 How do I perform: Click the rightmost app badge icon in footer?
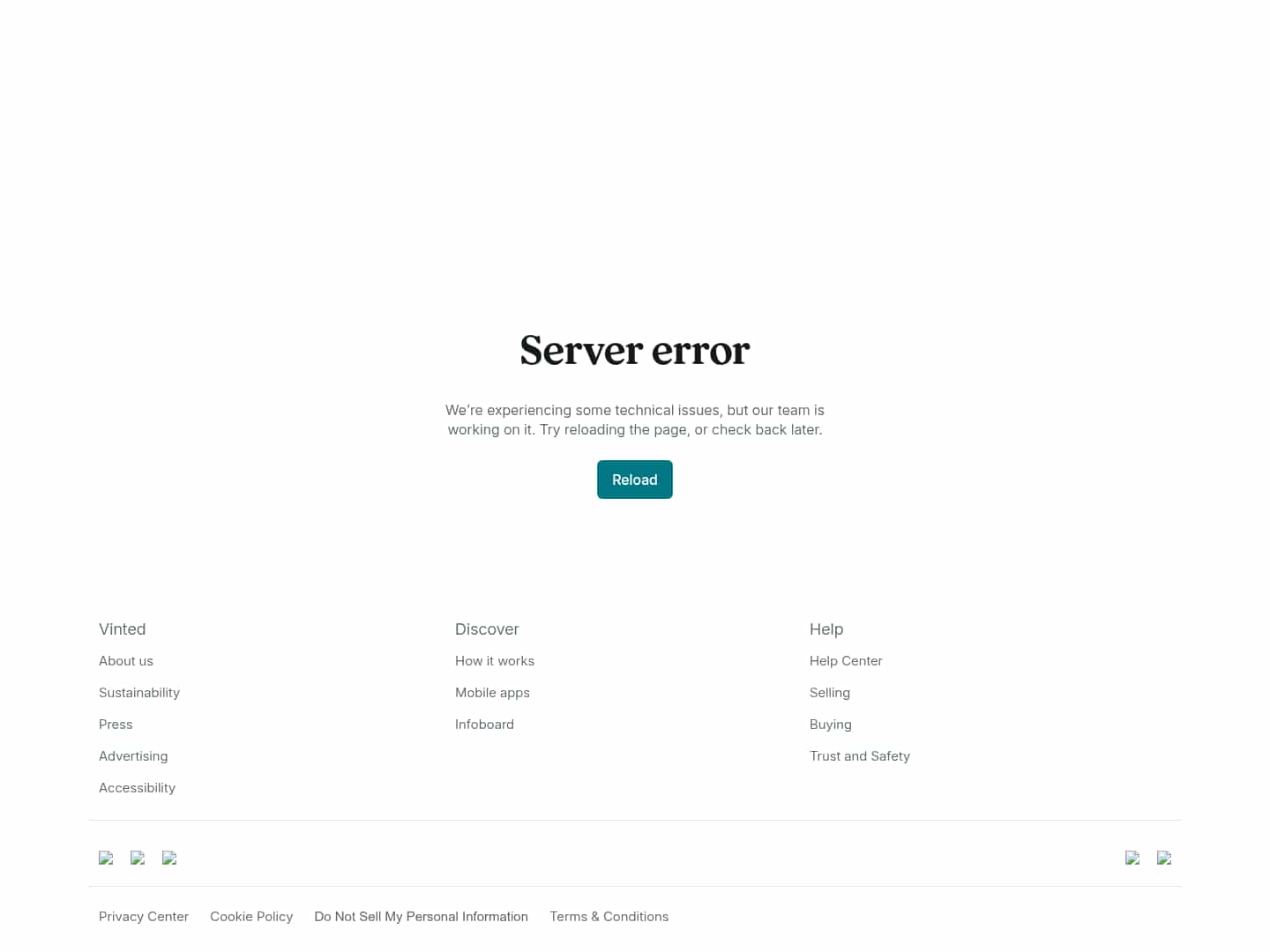pos(1165,858)
